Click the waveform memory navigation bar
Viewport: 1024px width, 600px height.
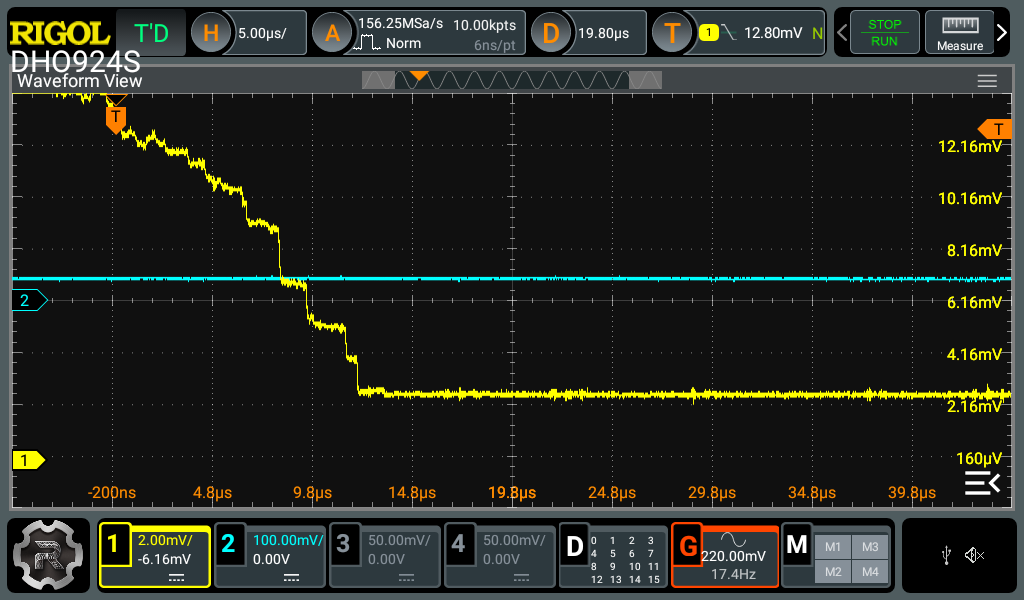(x=511, y=80)
